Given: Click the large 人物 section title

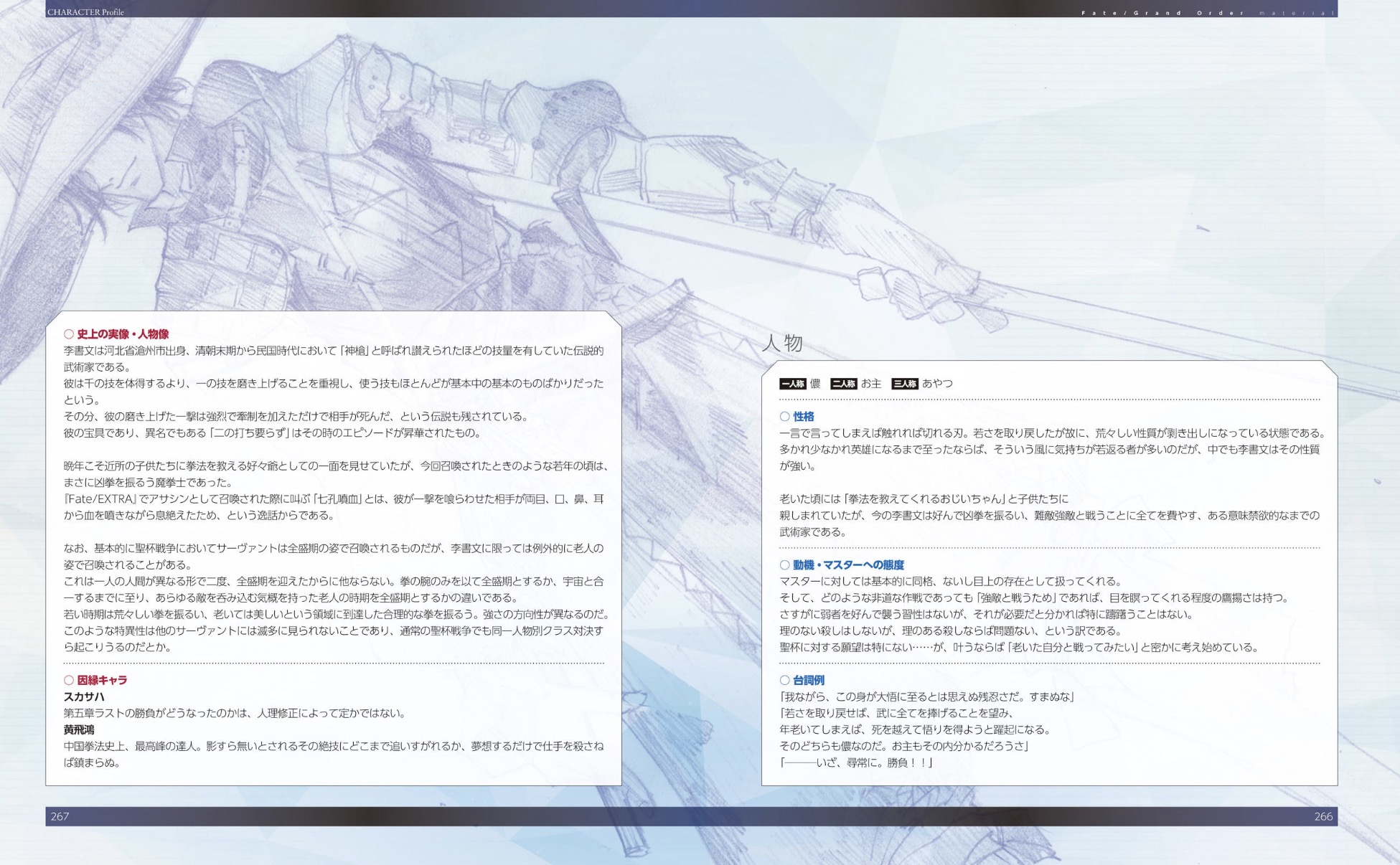Looking at the screenshot, I should point(781,343).
